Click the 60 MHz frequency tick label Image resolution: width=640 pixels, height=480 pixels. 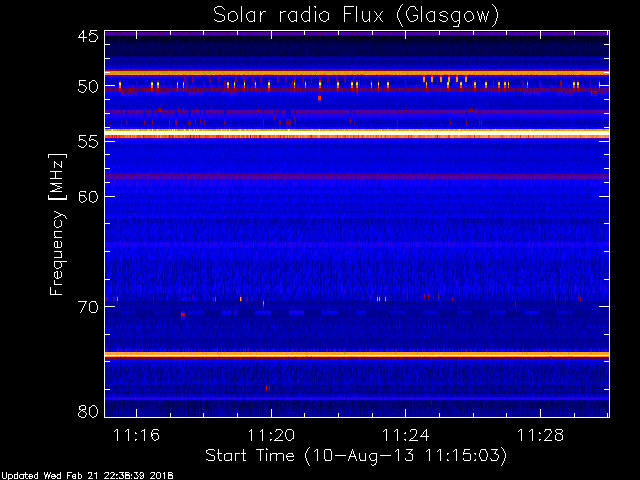tap(87, 196)
